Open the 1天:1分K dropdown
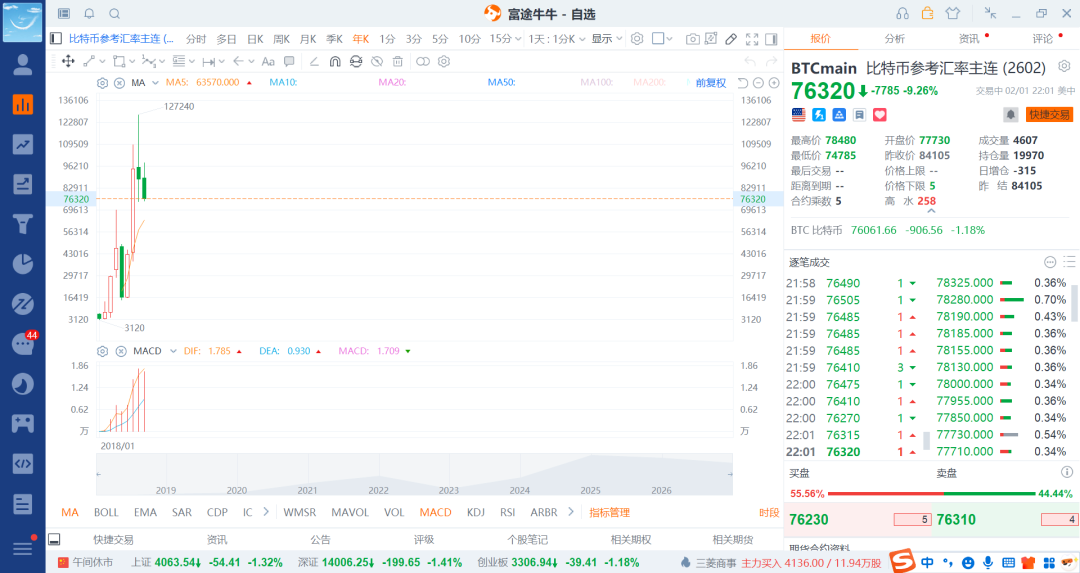The height and width of the screenshot is (573, 1080). [x=557, y=39]
